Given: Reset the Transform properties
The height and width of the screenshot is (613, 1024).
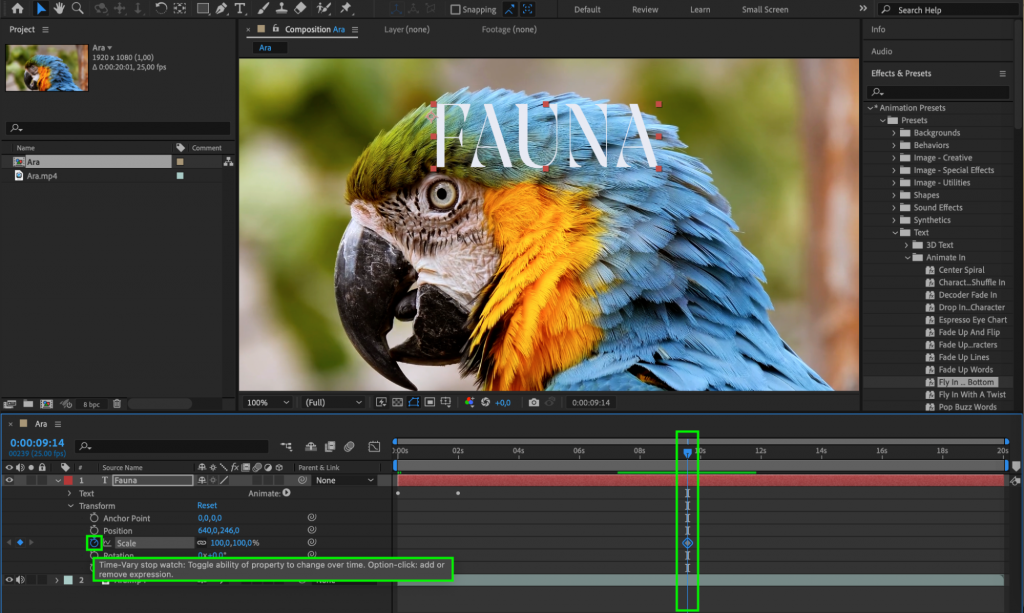Looking at the screenshot, I should pos(206,505).
